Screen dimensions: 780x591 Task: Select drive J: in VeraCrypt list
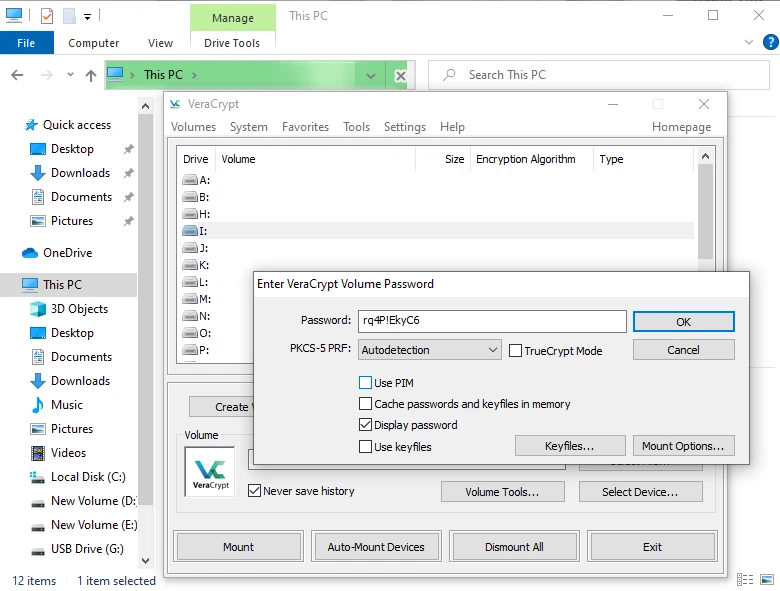(x=438, y=248)
